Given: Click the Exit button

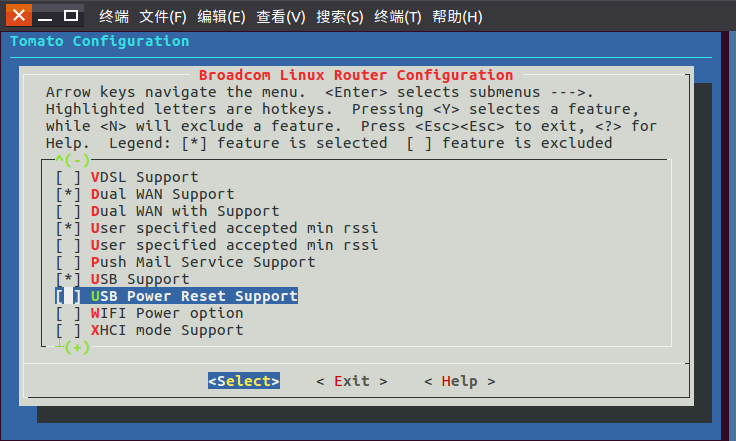Looking at the screenshot, I should point(352,381).
